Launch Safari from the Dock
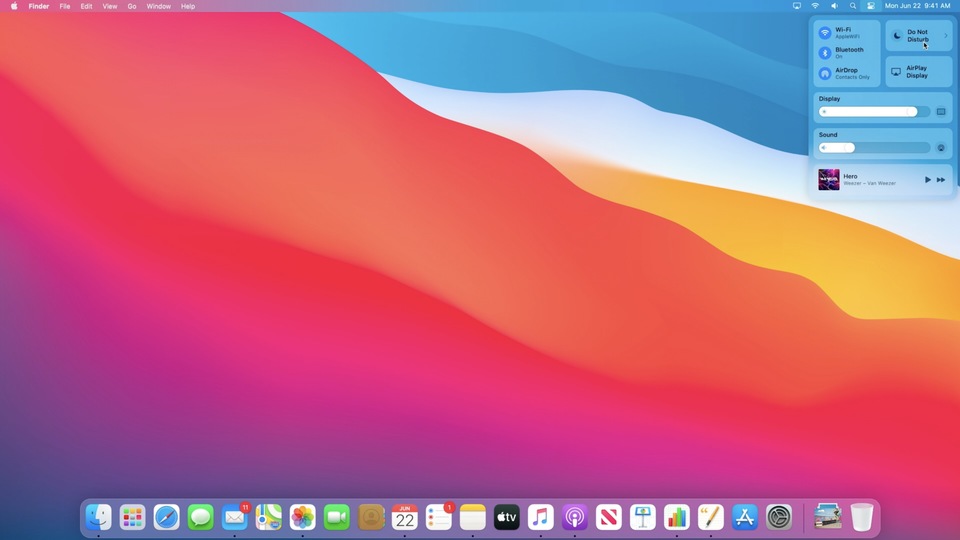 point(167,517)
